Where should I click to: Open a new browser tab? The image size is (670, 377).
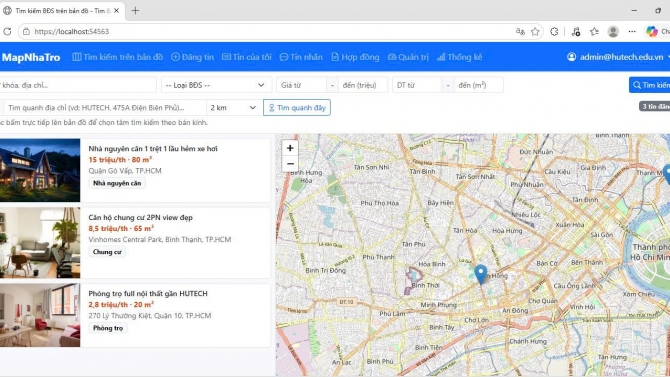click(x=135, y=11)
